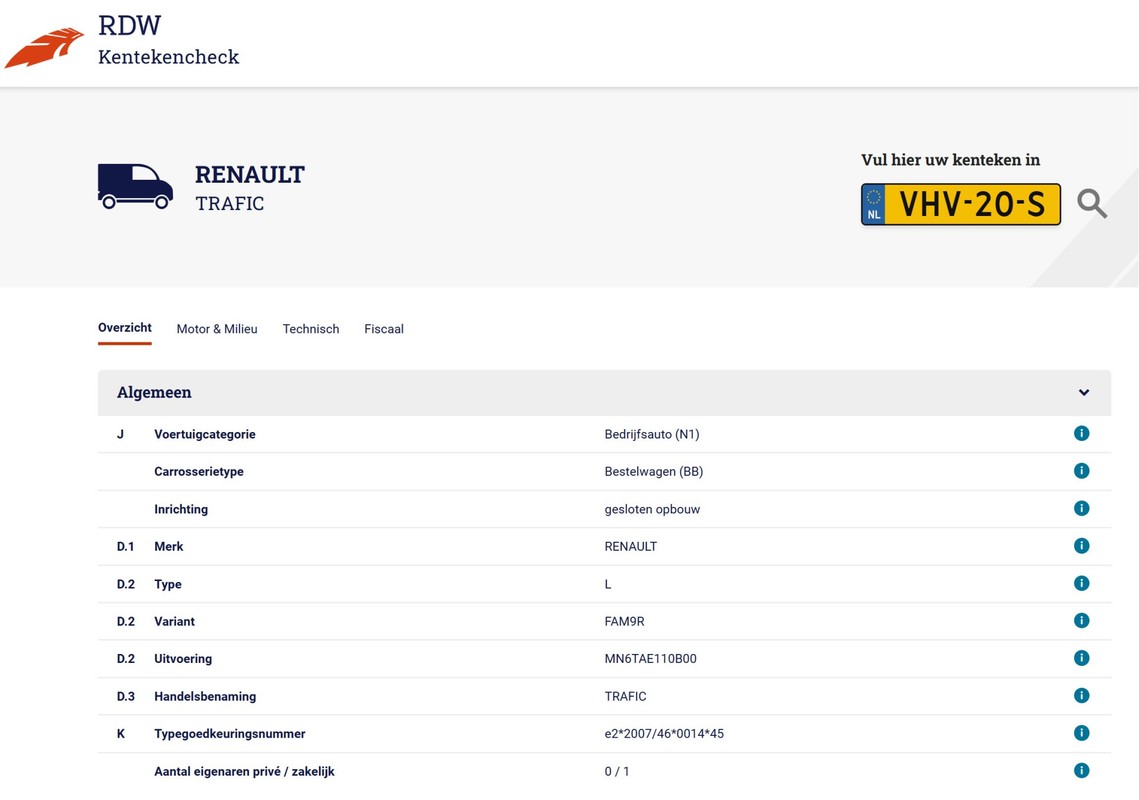Switch to the Motor & Milieu tab
1139x800 pixels.
(x=216, y=329)
